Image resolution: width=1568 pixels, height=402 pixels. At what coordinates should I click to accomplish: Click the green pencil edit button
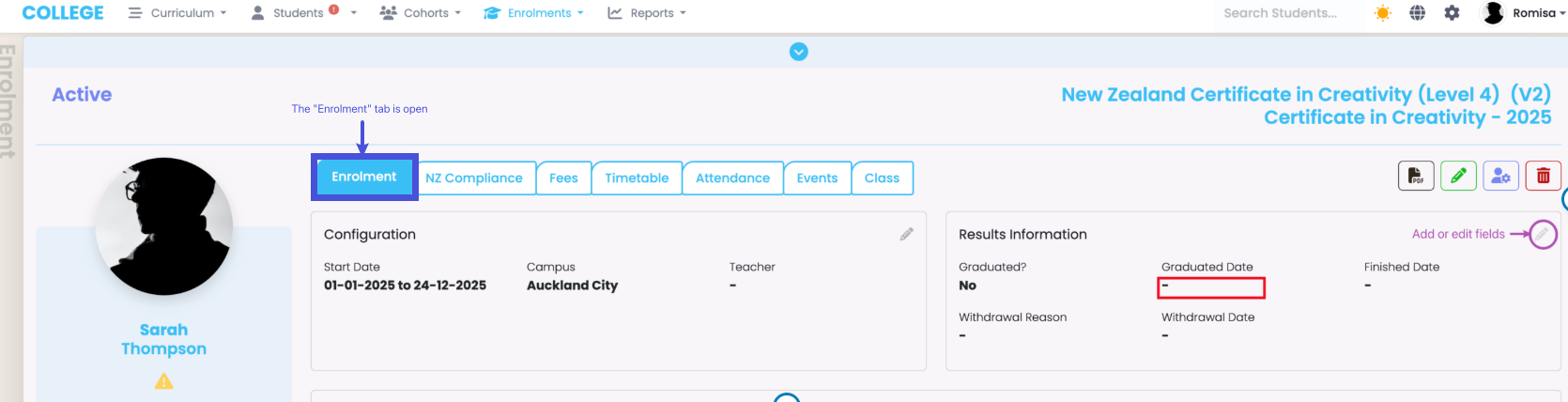click(1458, 176)
